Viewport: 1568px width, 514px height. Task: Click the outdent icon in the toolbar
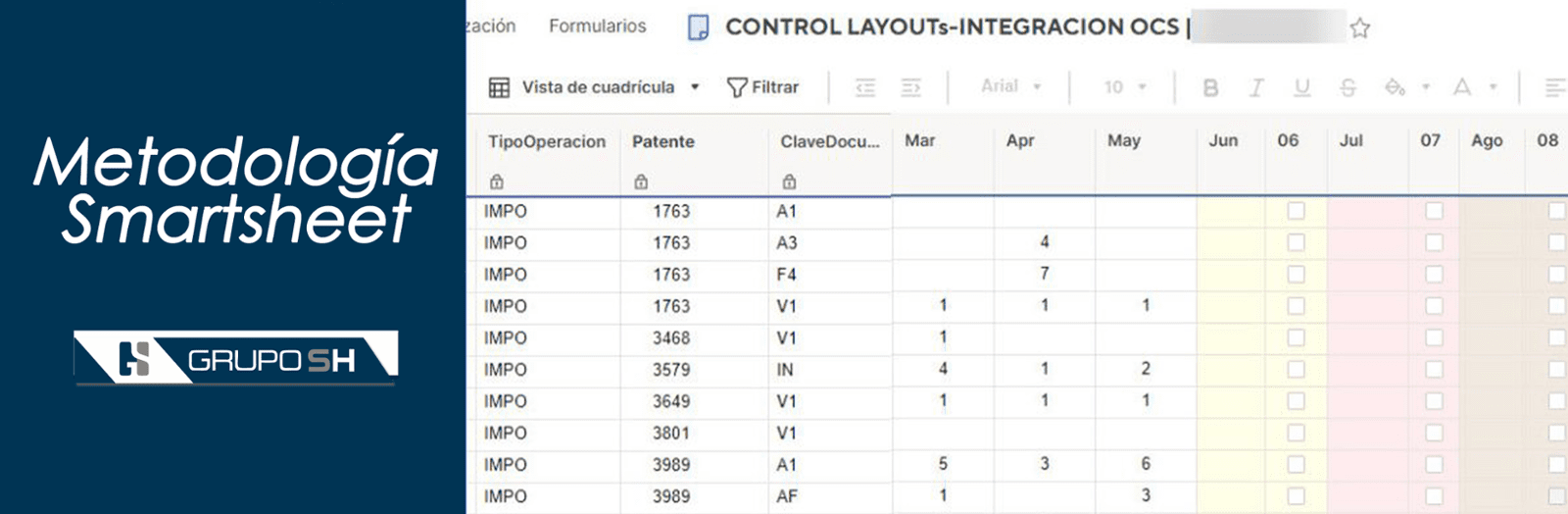(x=865, y=87)
